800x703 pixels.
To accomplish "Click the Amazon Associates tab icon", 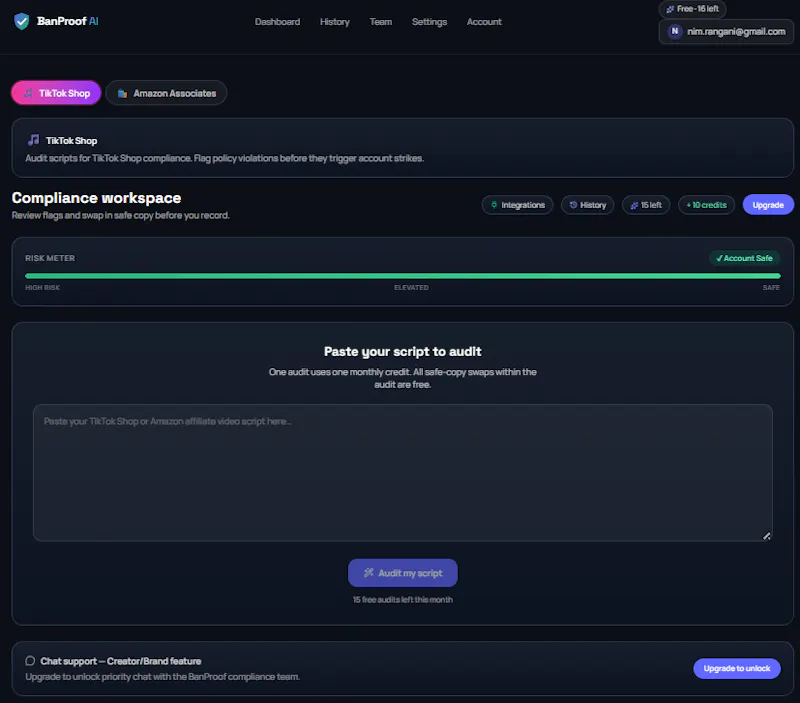I will point(122,93).
